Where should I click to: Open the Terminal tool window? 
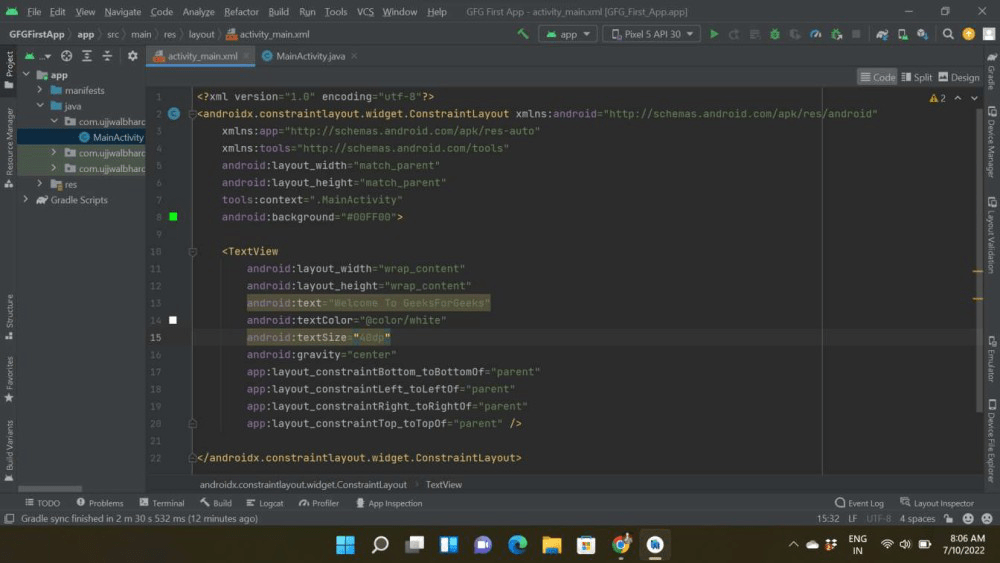(162, 503)
